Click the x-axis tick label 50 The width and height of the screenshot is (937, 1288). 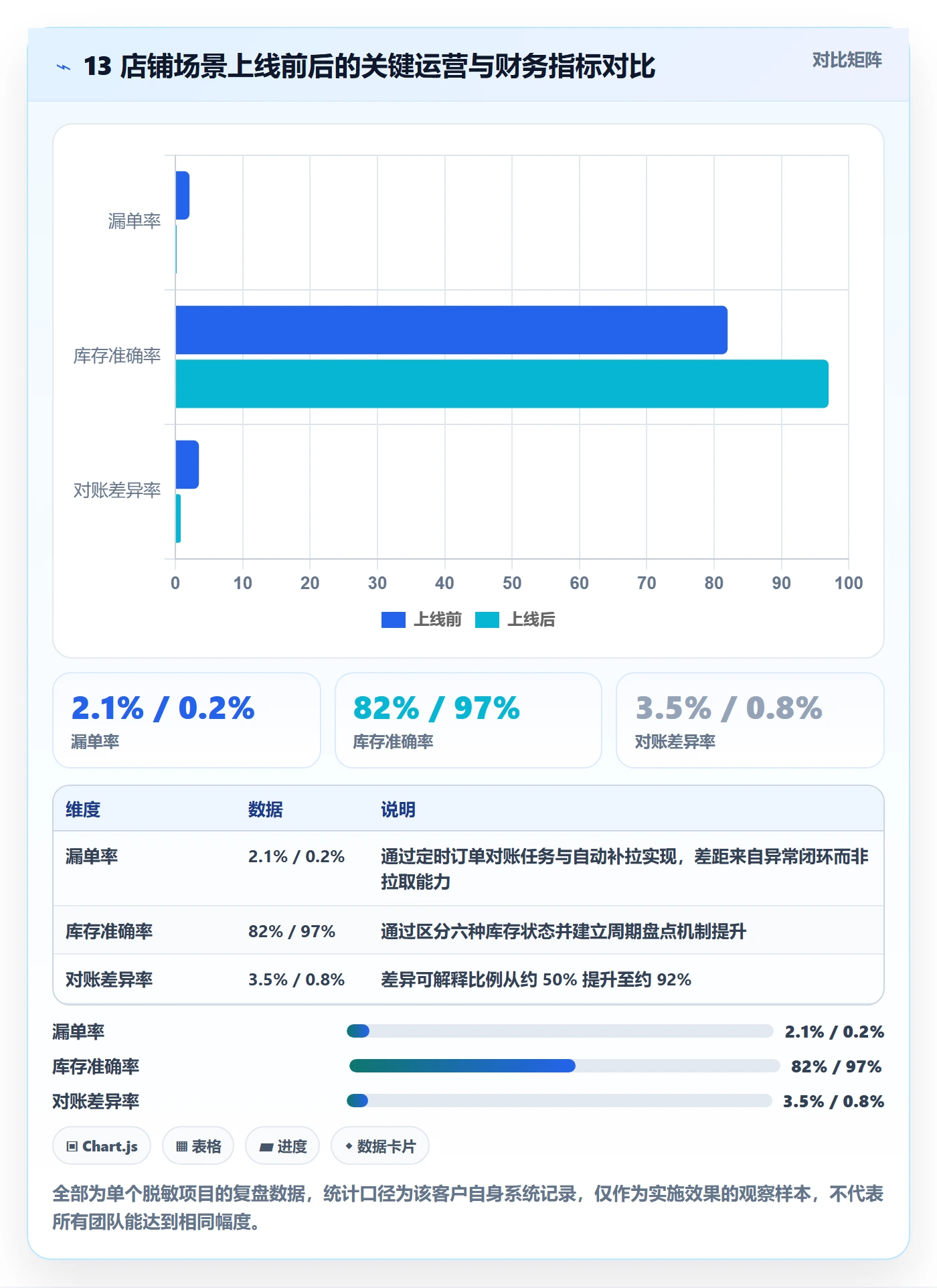point(512,583)
